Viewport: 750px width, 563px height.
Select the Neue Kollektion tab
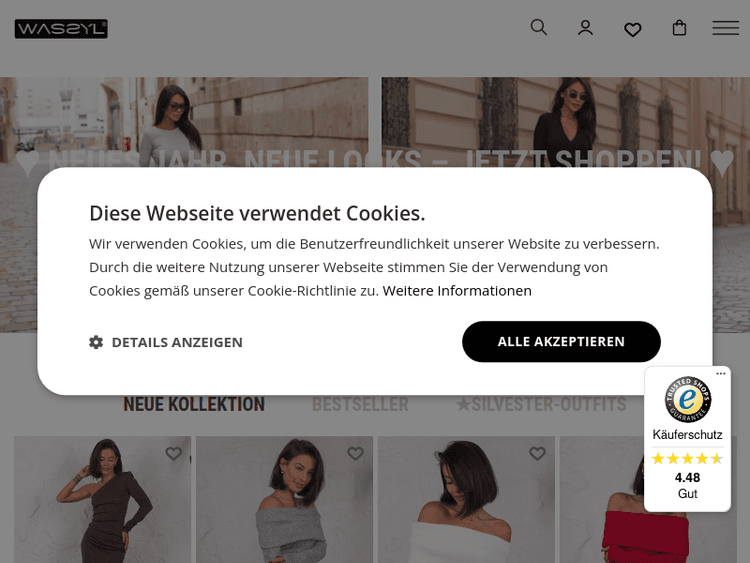coord(194,404)
